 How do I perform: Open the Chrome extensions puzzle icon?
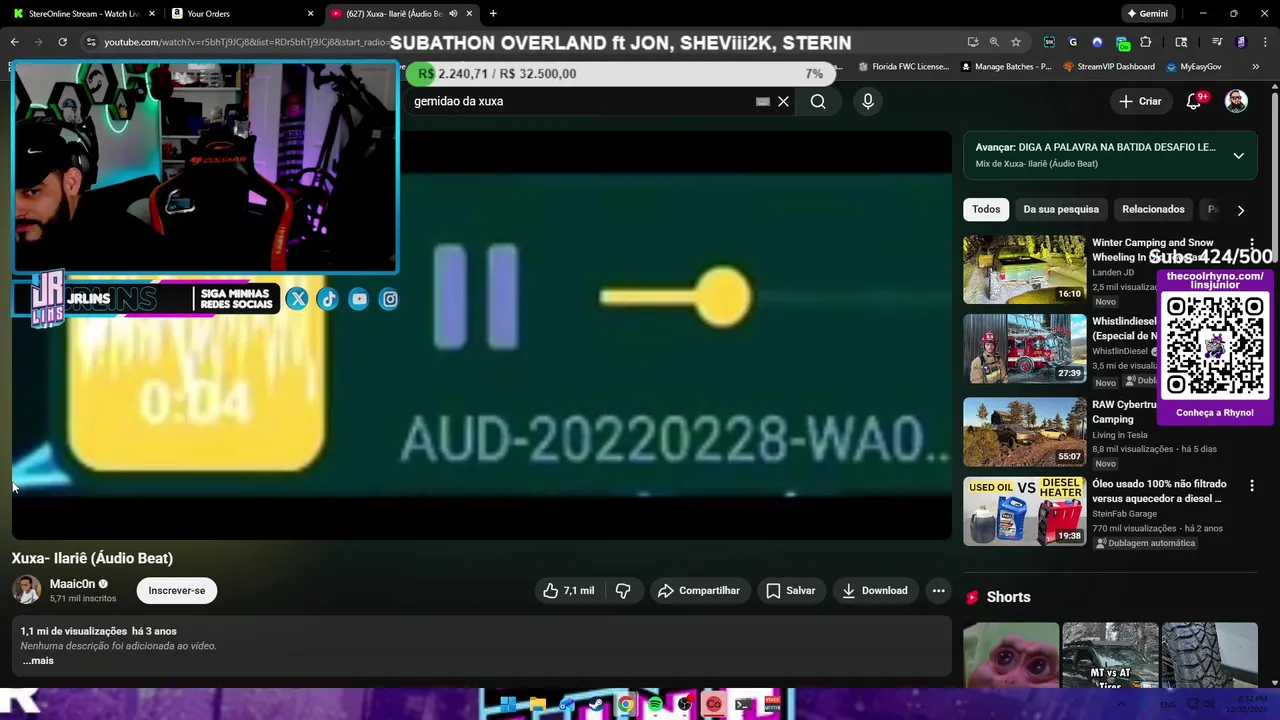tap(1146, 42)
